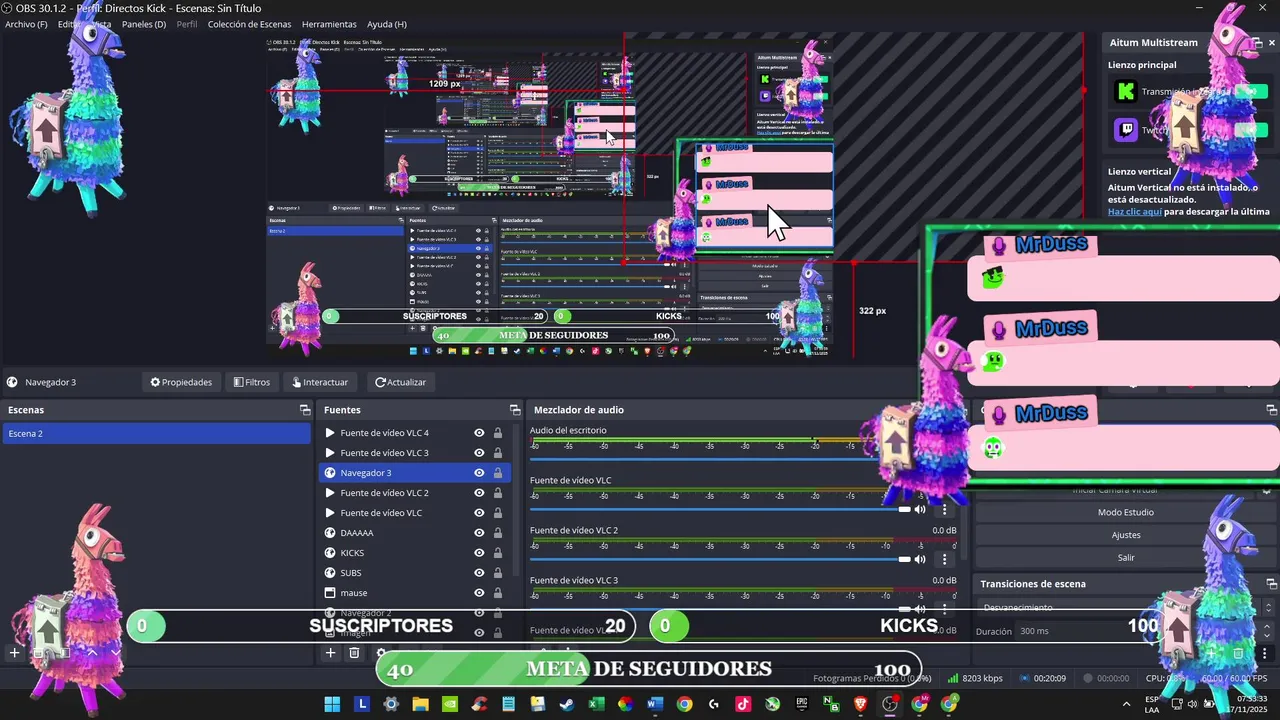
Task: Open three-dot options for Fuente de vídeo VLC audio
Action: pyautogui.click(x=944, y=510)
